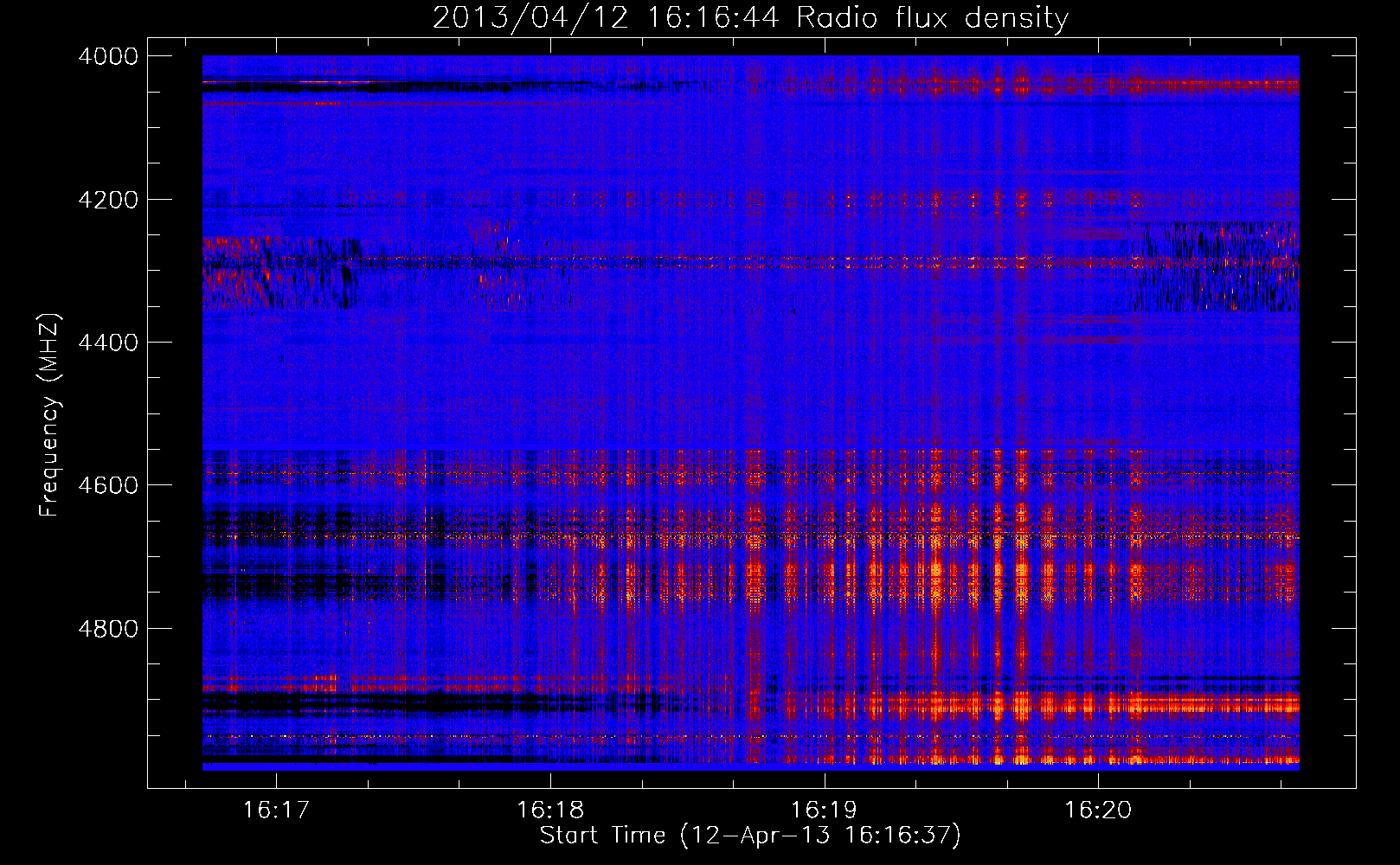
Task: Select the 4400 frequency axis label
Action: tap(108, 343)
